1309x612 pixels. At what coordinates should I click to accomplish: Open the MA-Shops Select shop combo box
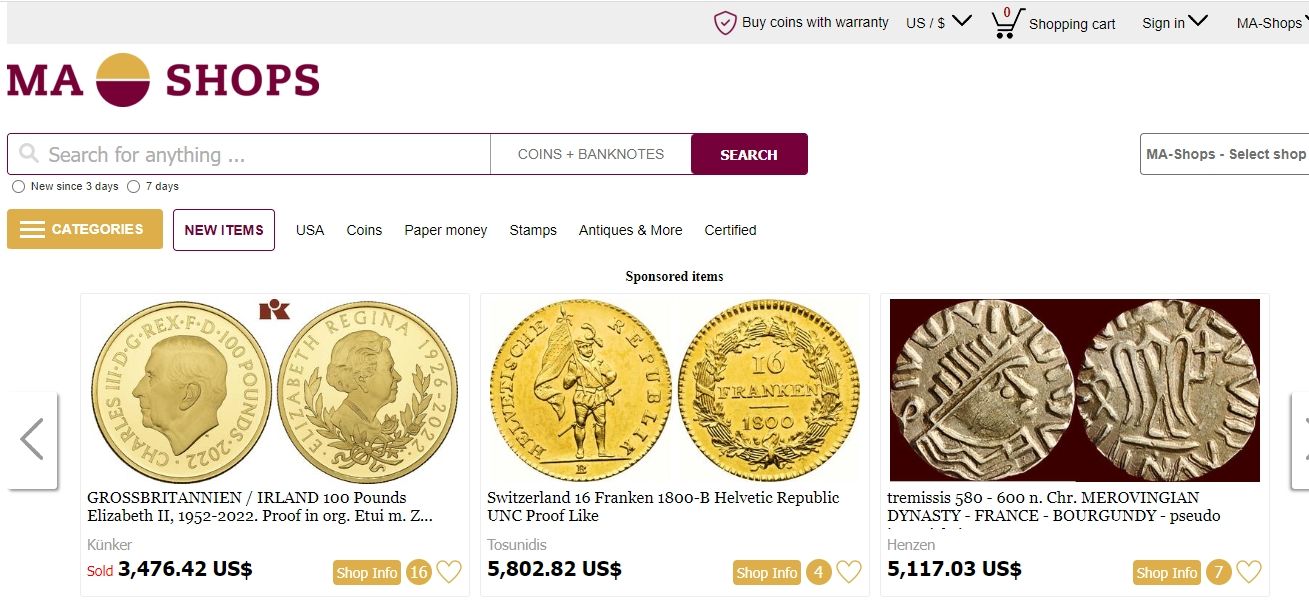pyautogui.click(x=1224, y=154)
